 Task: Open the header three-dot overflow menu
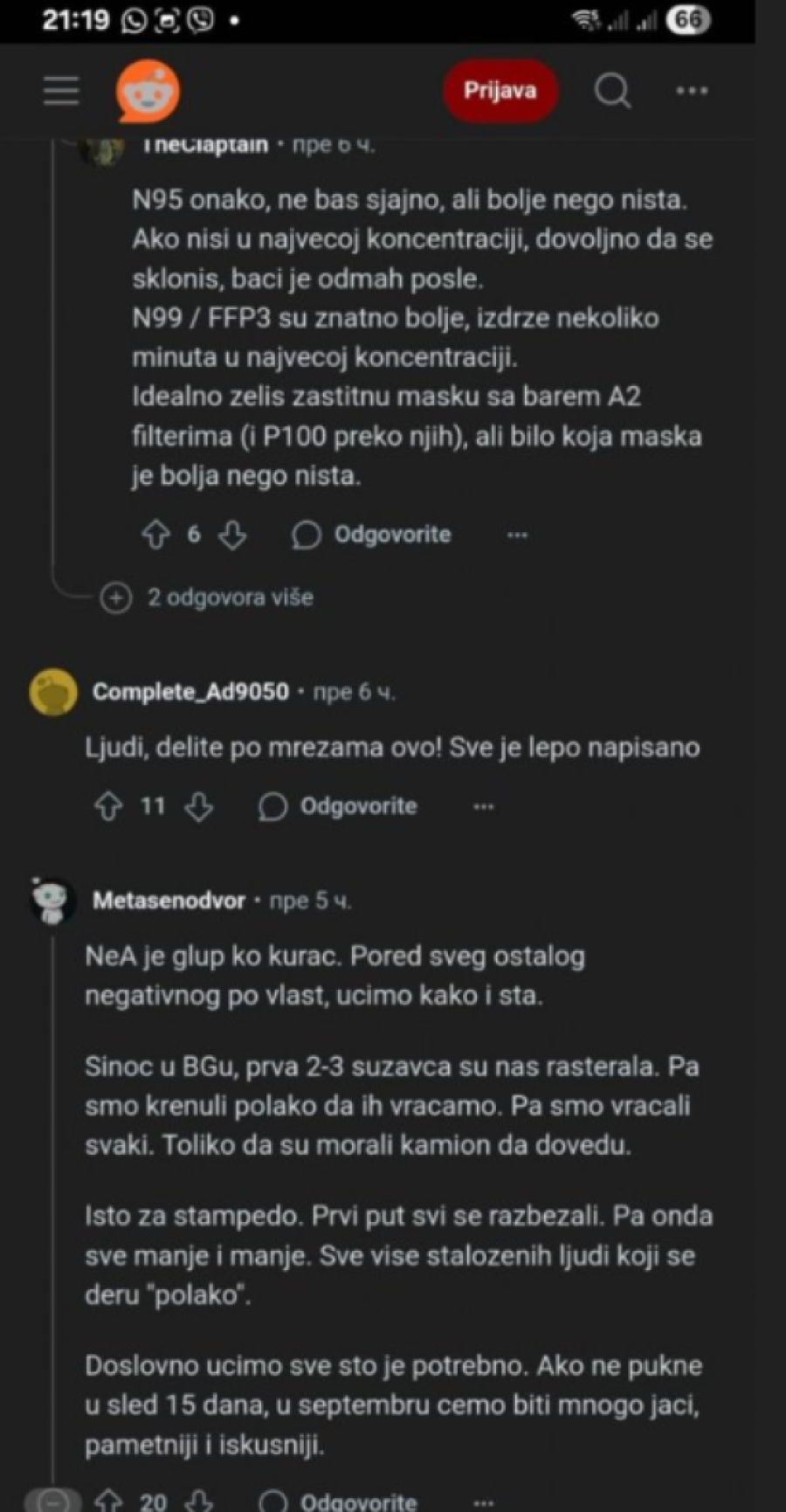[x=692, y=90]
